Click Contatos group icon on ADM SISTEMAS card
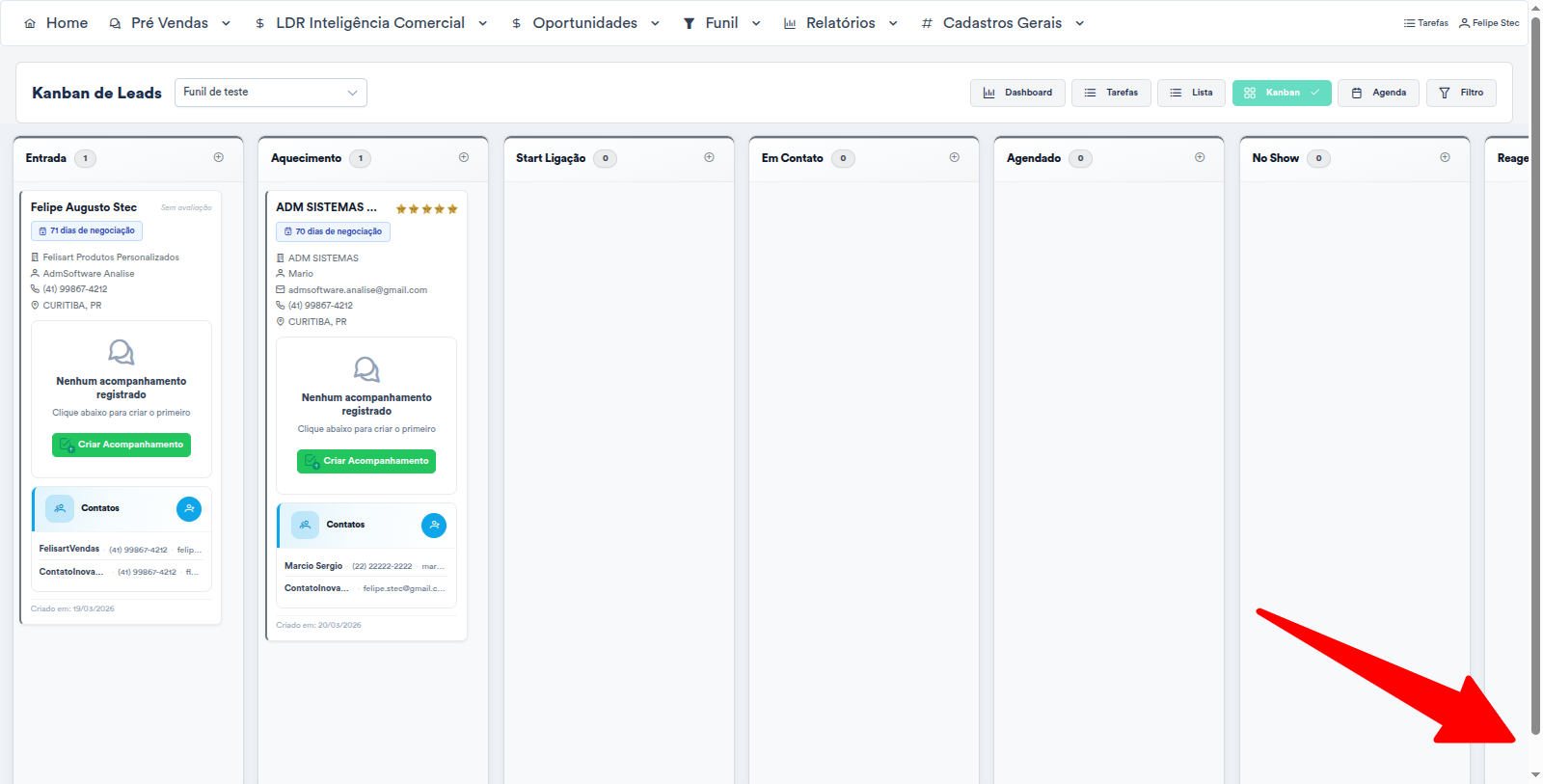 [305, 525]
